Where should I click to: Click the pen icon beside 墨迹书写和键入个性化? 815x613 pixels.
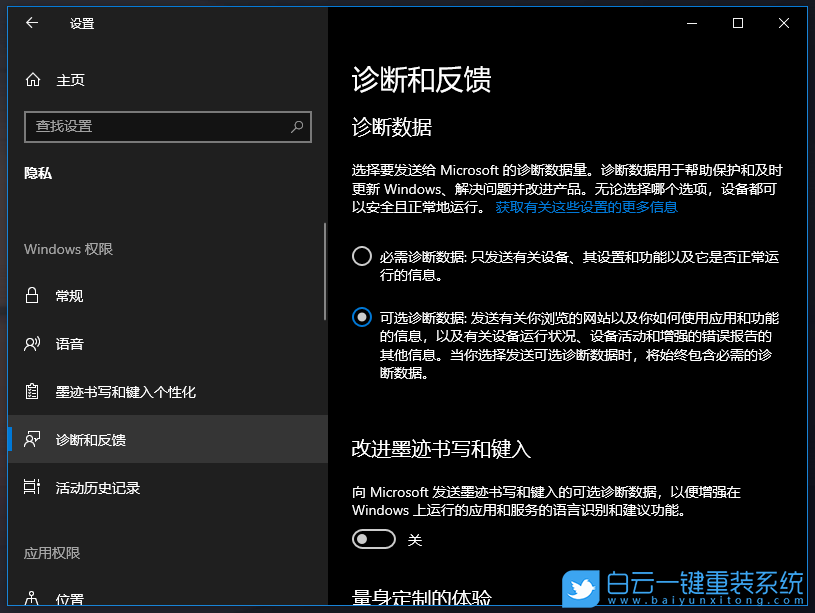coord(34,391)
